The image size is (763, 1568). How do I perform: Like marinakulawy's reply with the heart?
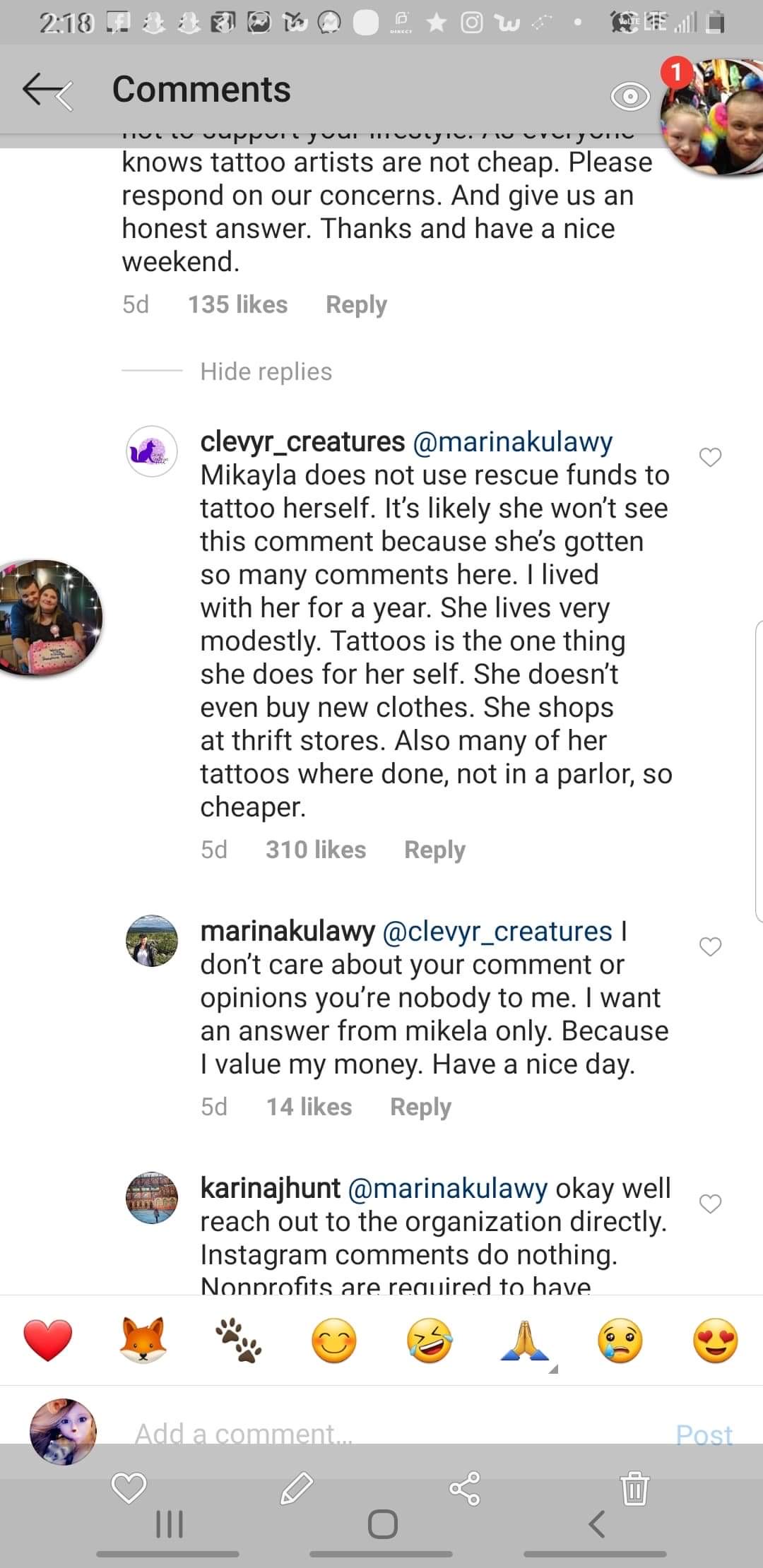(710, 946)
